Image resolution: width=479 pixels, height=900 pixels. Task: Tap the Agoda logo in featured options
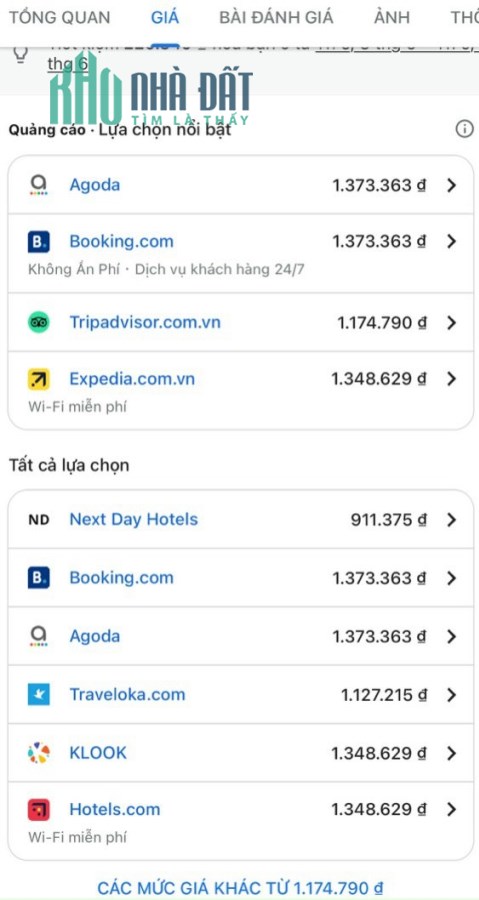38,185
